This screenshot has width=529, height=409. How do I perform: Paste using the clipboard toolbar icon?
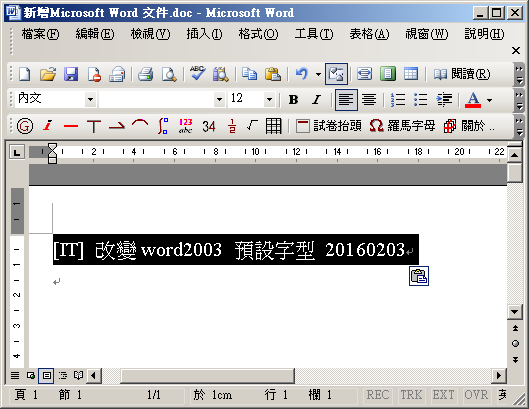(273, 74)
